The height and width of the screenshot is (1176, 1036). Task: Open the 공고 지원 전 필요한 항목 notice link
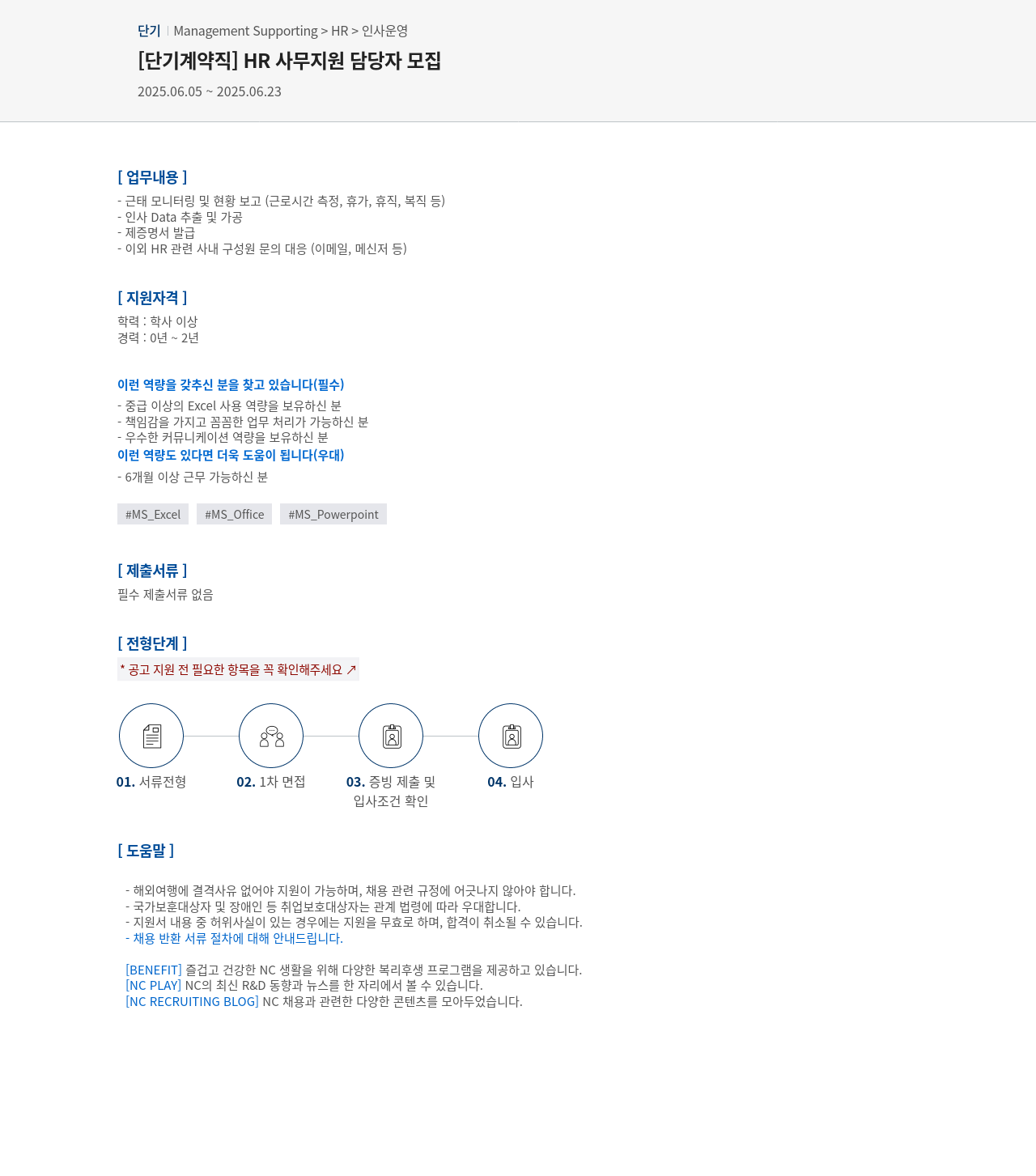pyautogui.click(x=238, y=669)
